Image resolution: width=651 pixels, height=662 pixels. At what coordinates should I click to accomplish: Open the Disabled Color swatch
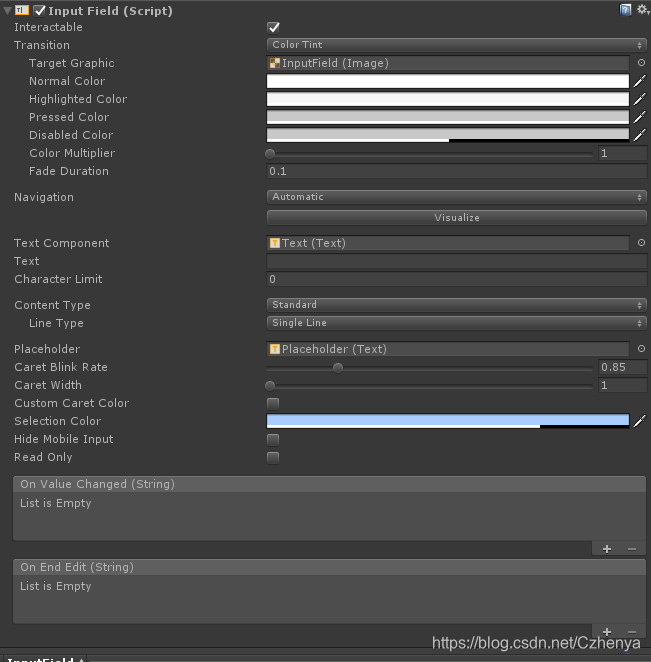(448, 135)
